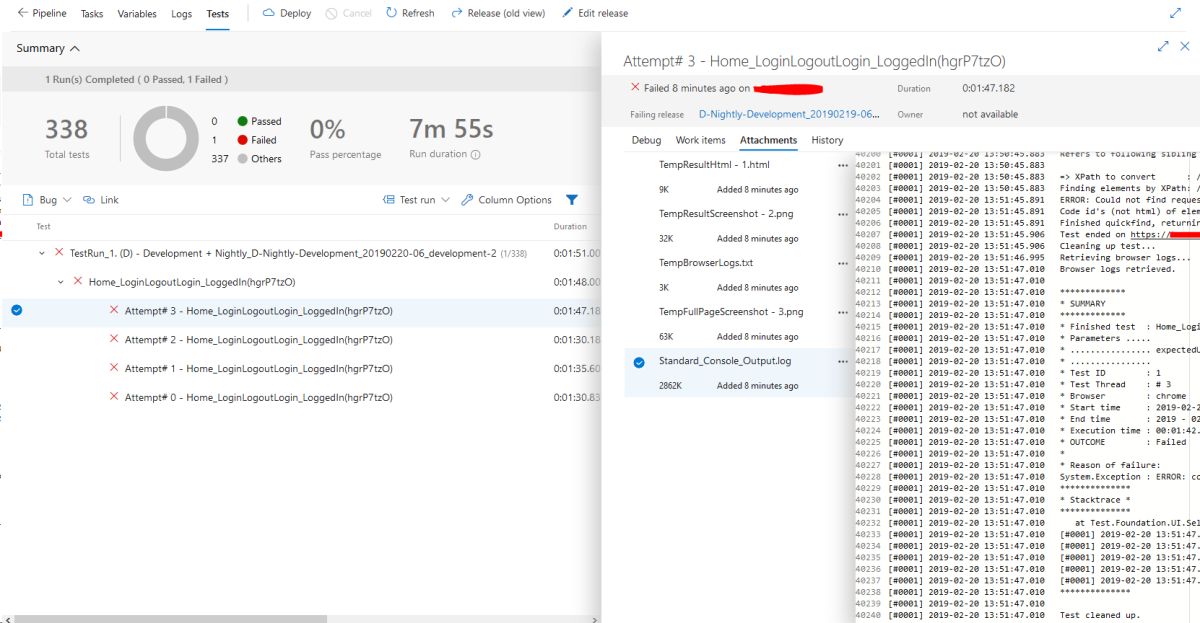The width and height of the screenshot is (1200, 623).
Task: Select Attempt# 2 test result row
Action: point(300,340)
